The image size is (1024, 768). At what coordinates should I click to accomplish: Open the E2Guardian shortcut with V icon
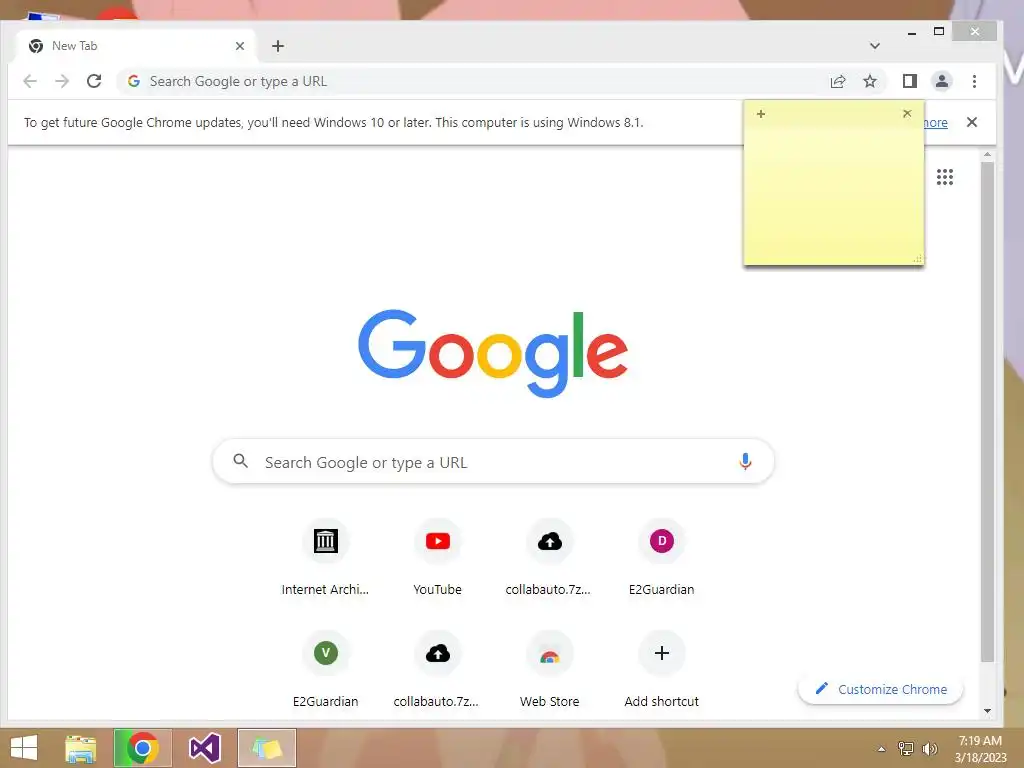pyautogui.click(x=325, y=671)
